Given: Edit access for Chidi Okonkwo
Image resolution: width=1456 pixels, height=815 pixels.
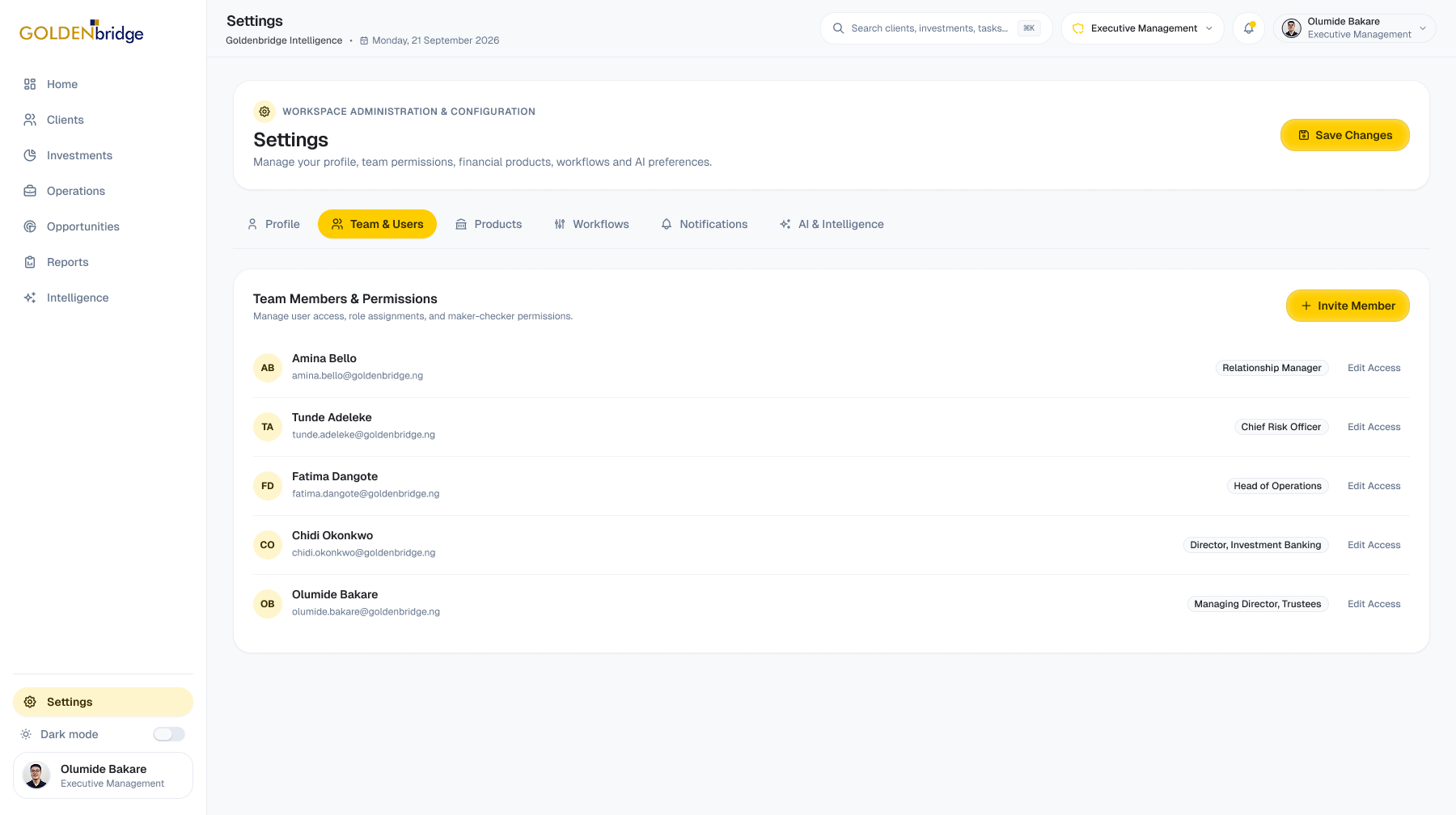Looking at the screenshot, I should coord(1374,545).
